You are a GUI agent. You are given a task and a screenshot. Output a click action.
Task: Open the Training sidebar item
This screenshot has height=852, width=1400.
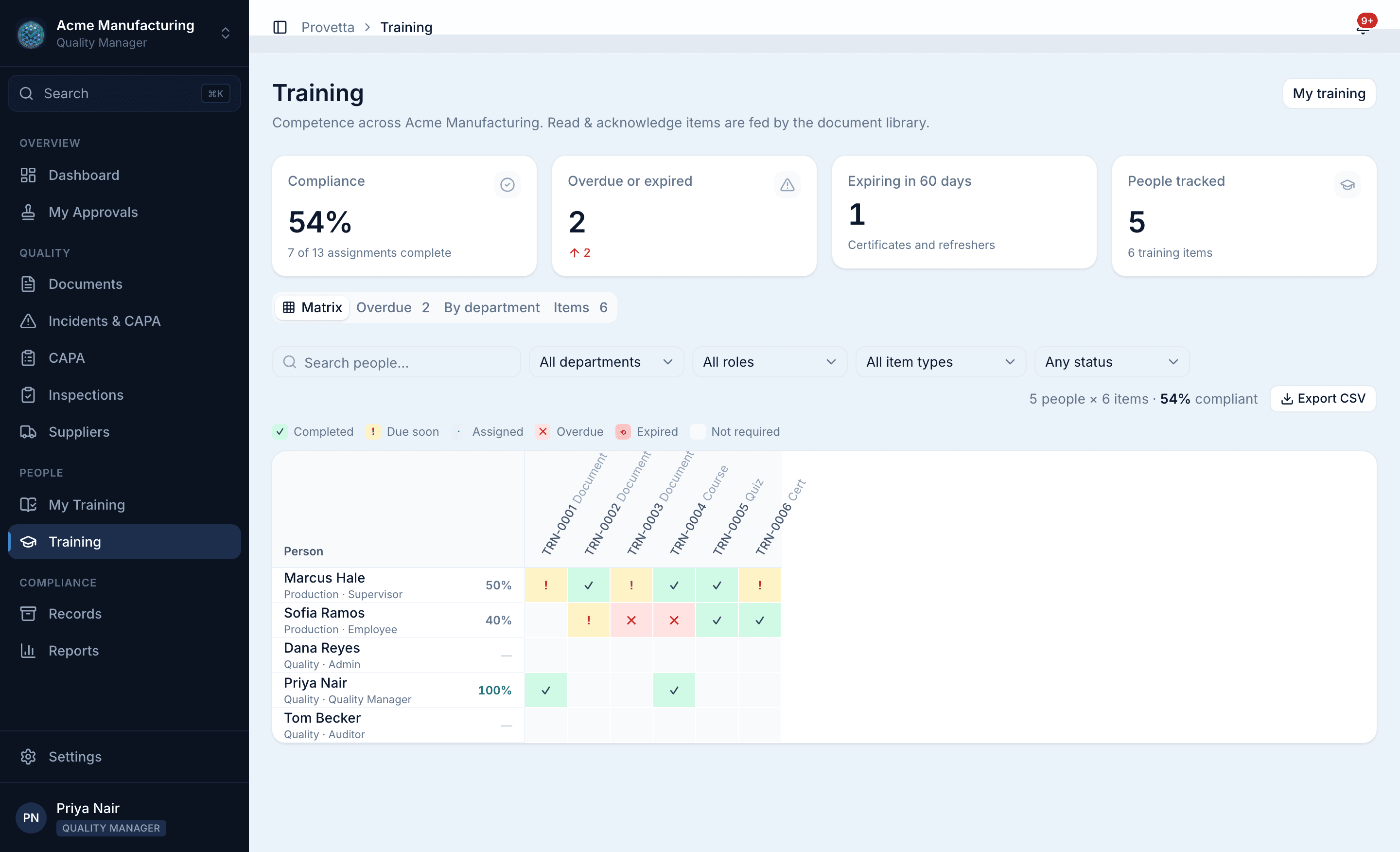point(124,542)
